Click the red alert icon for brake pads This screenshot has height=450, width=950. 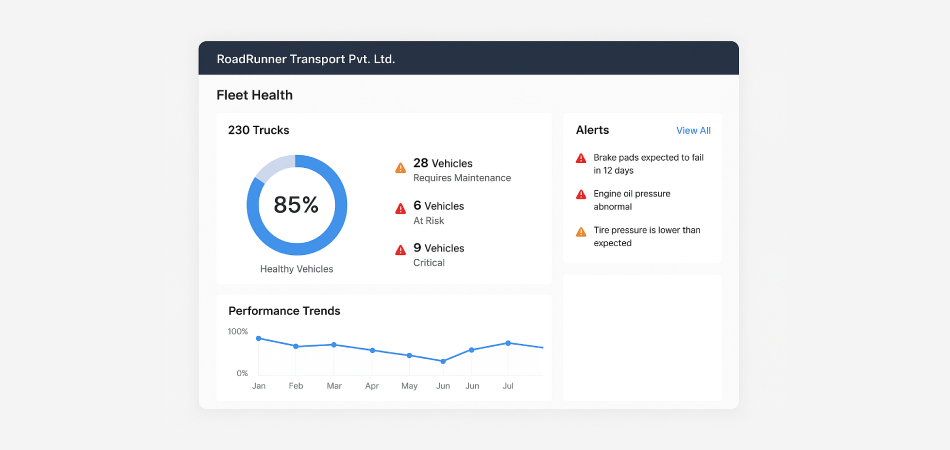pos(581,158)
